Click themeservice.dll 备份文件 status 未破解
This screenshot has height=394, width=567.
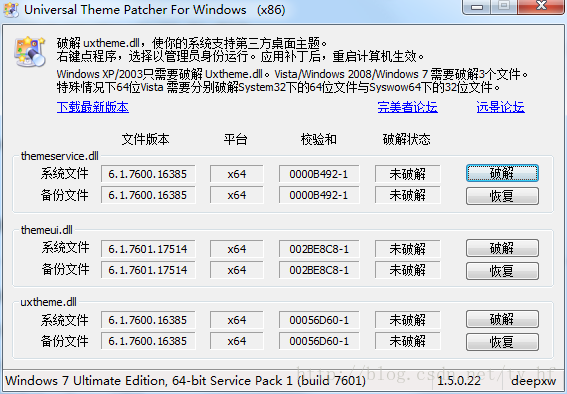tap(408, 195)
